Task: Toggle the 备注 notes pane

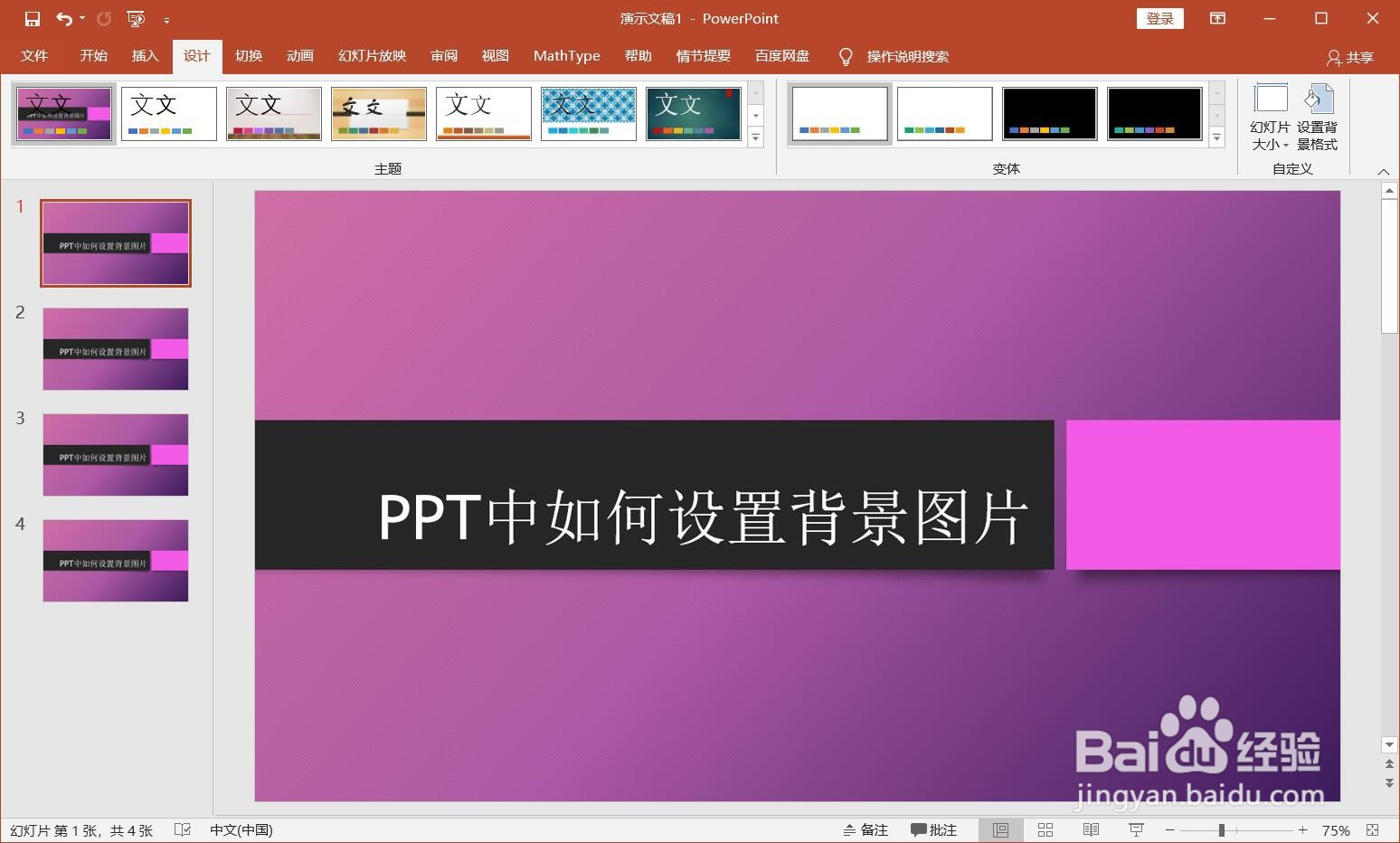Action: [865, 829]
